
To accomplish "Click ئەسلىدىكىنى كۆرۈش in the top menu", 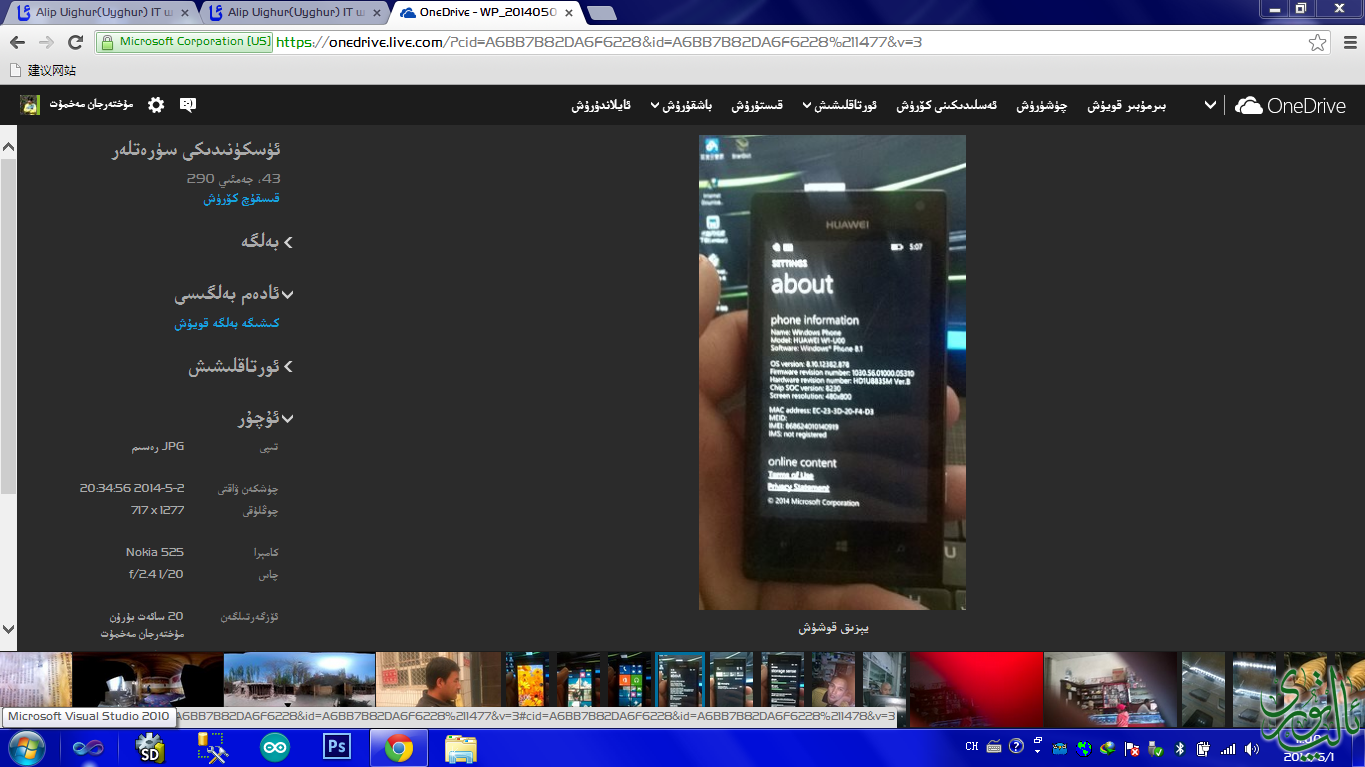I will [x=946, y=105].
